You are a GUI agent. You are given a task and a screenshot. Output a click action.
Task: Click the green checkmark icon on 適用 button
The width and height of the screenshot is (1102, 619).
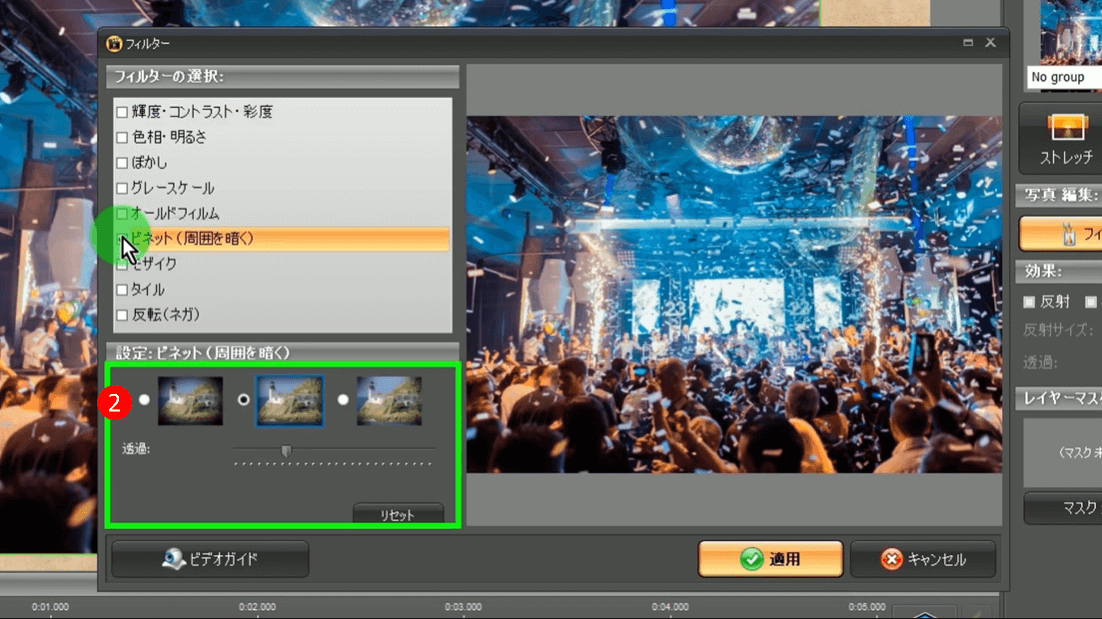coord(752,560)
